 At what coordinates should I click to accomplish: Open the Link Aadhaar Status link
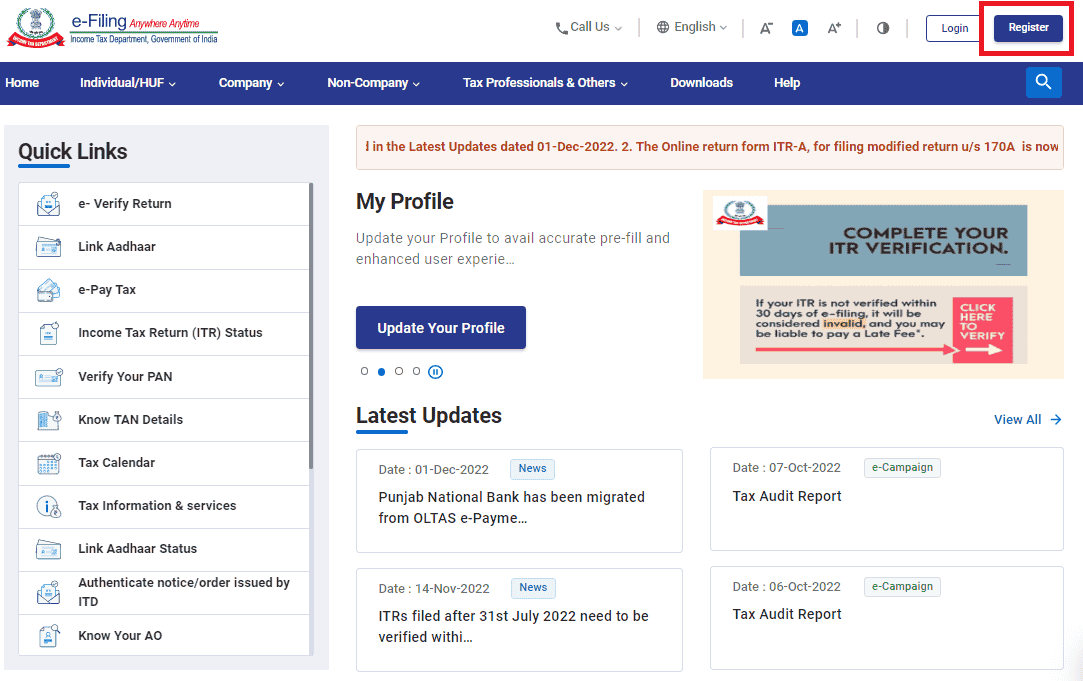tap(164, 549)
